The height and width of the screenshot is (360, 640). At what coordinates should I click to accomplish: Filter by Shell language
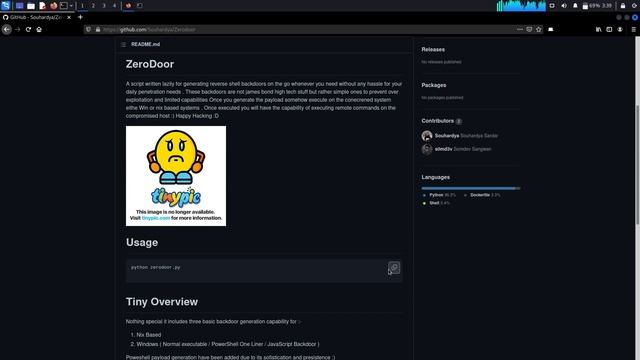(437, 203)
